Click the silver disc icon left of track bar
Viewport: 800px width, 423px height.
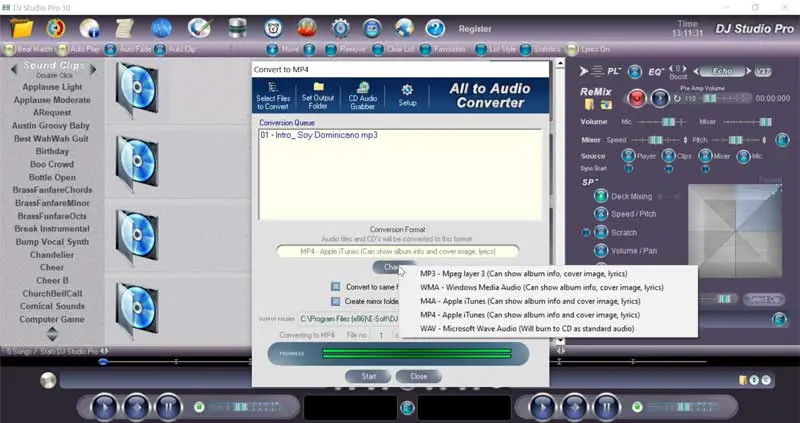(x=48, y=380)
